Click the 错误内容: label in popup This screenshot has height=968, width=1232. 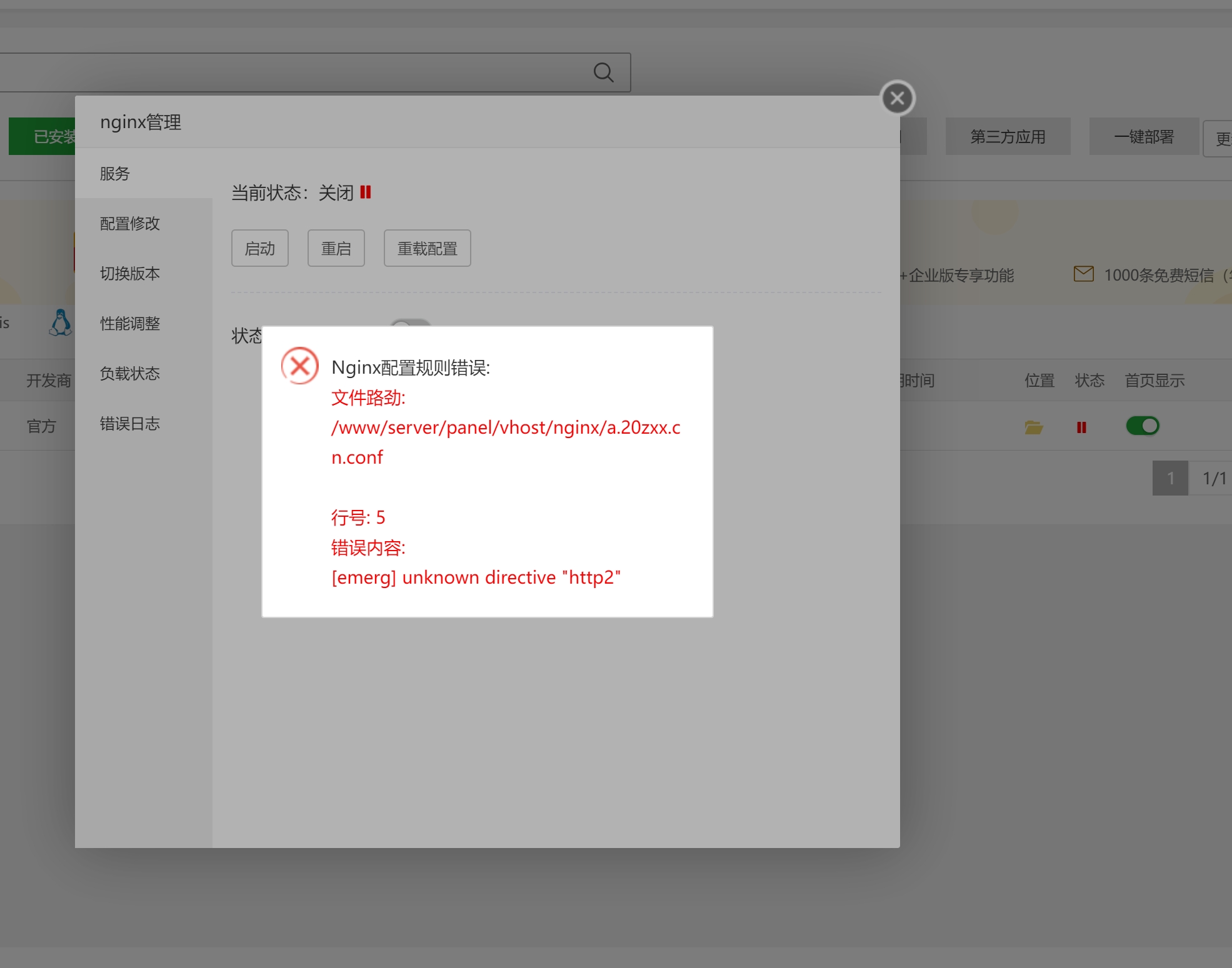click(x=368, y=548)
